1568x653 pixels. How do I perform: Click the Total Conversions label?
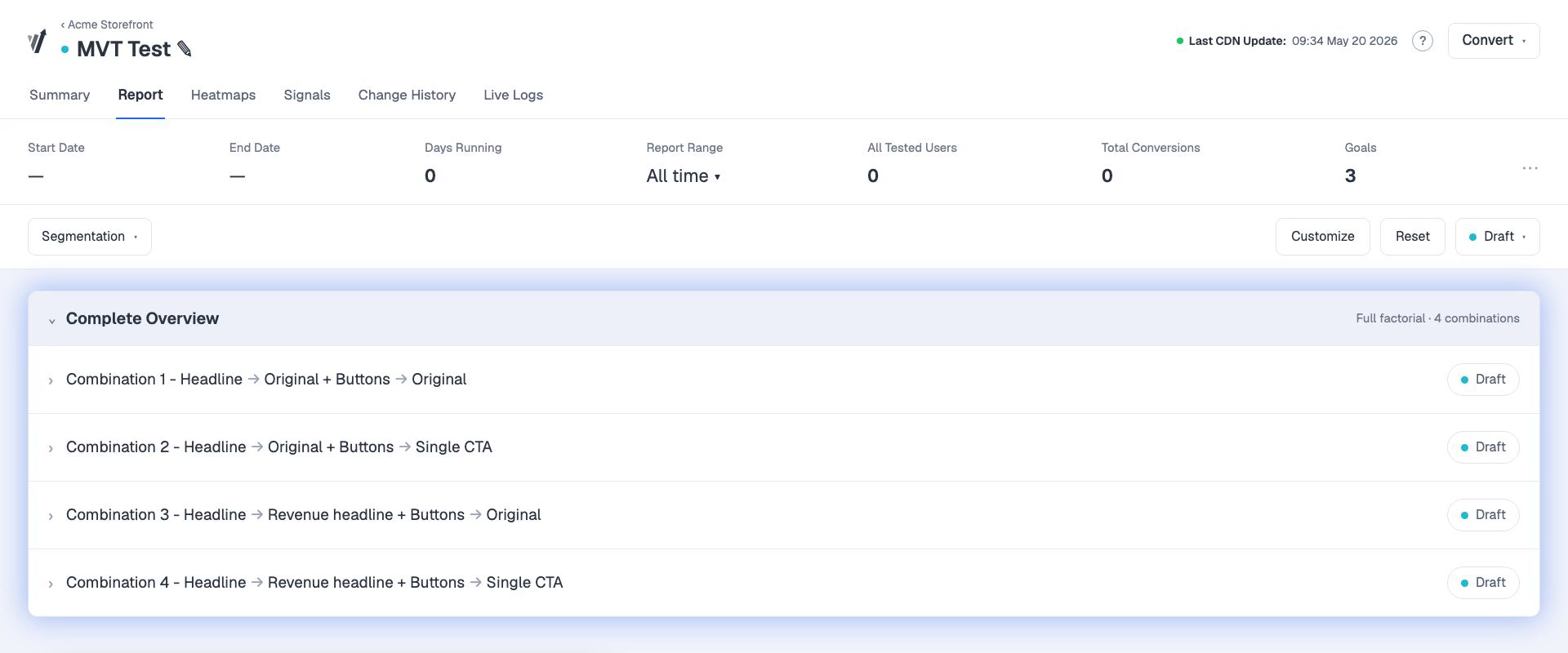point(1150,148)
